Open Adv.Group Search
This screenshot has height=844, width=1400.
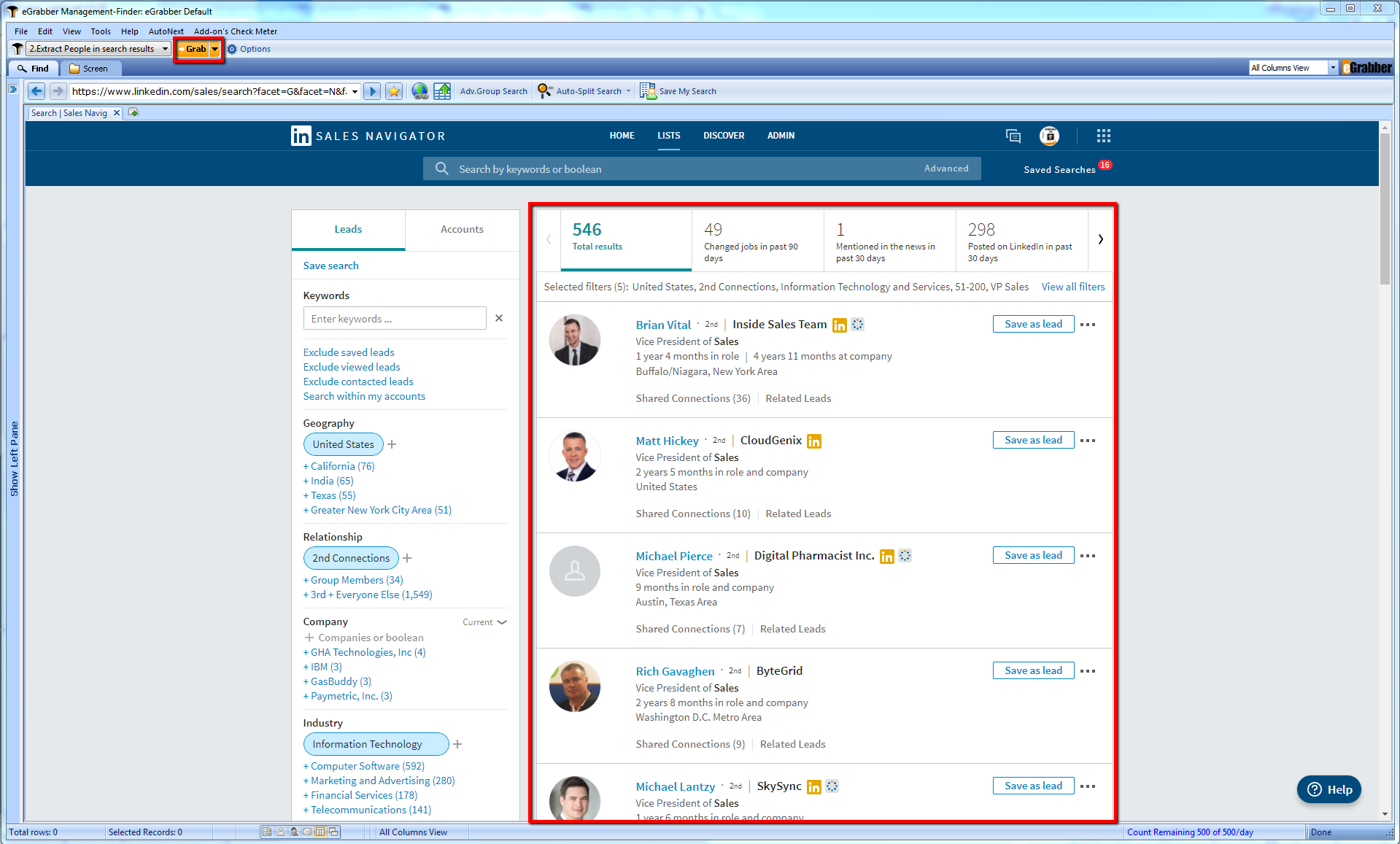pyautogui.click(x=494, y=91)
